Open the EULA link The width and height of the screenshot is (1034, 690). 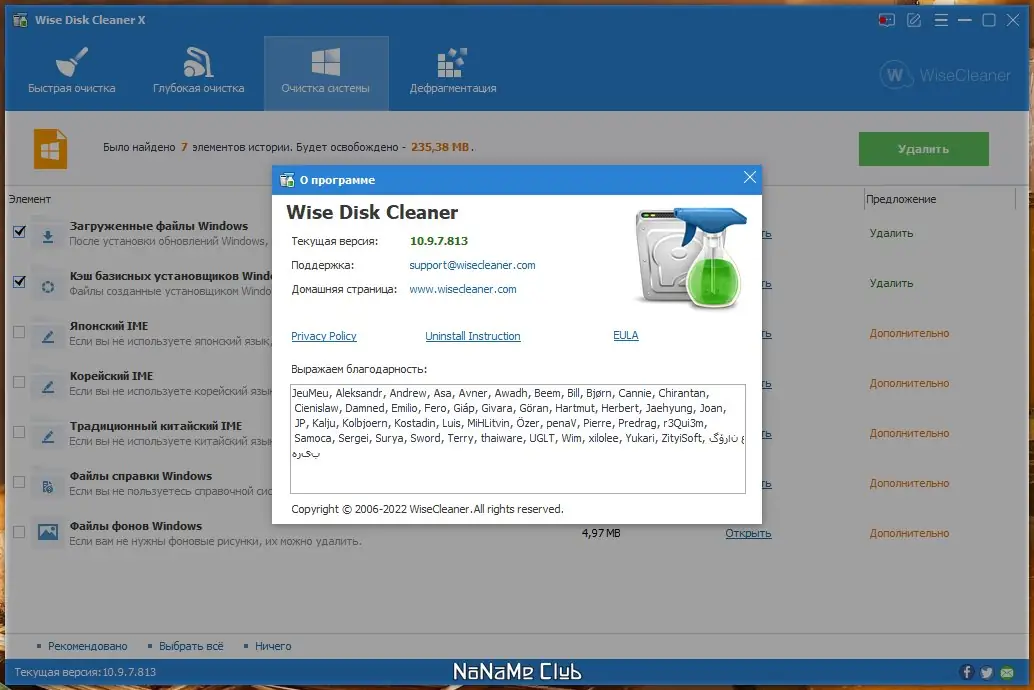tap(626, 335)
